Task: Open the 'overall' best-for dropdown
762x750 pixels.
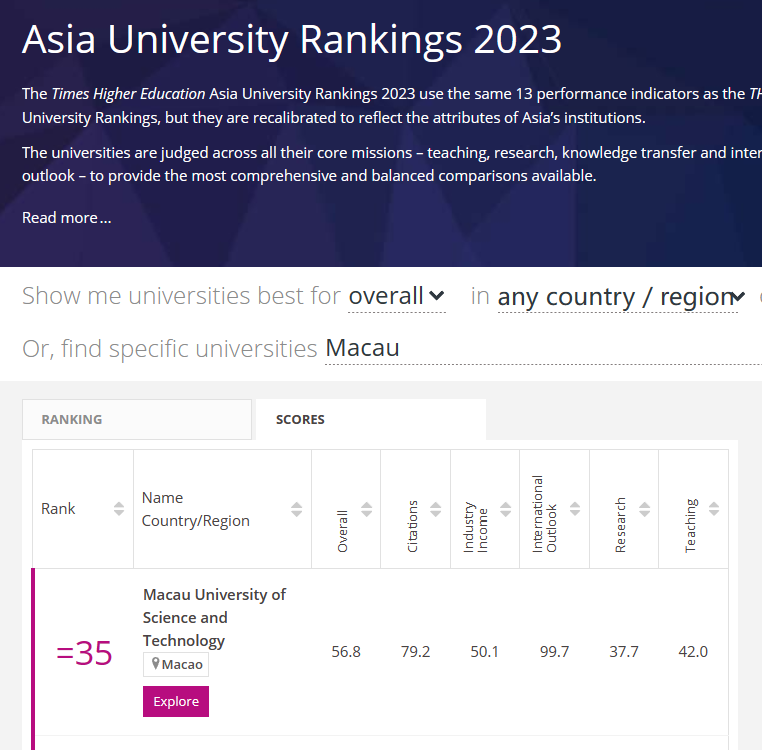Action: (397, 296)
